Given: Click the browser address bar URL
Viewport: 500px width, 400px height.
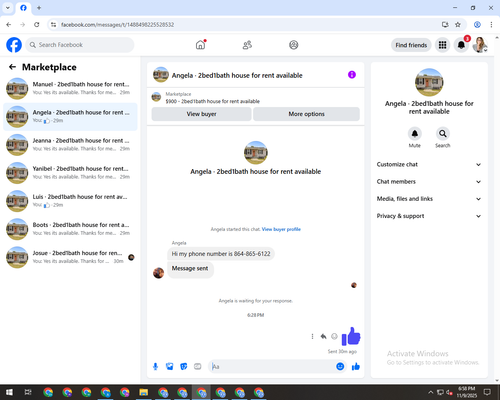Looking at the screenshot, I should pos(117,25).
